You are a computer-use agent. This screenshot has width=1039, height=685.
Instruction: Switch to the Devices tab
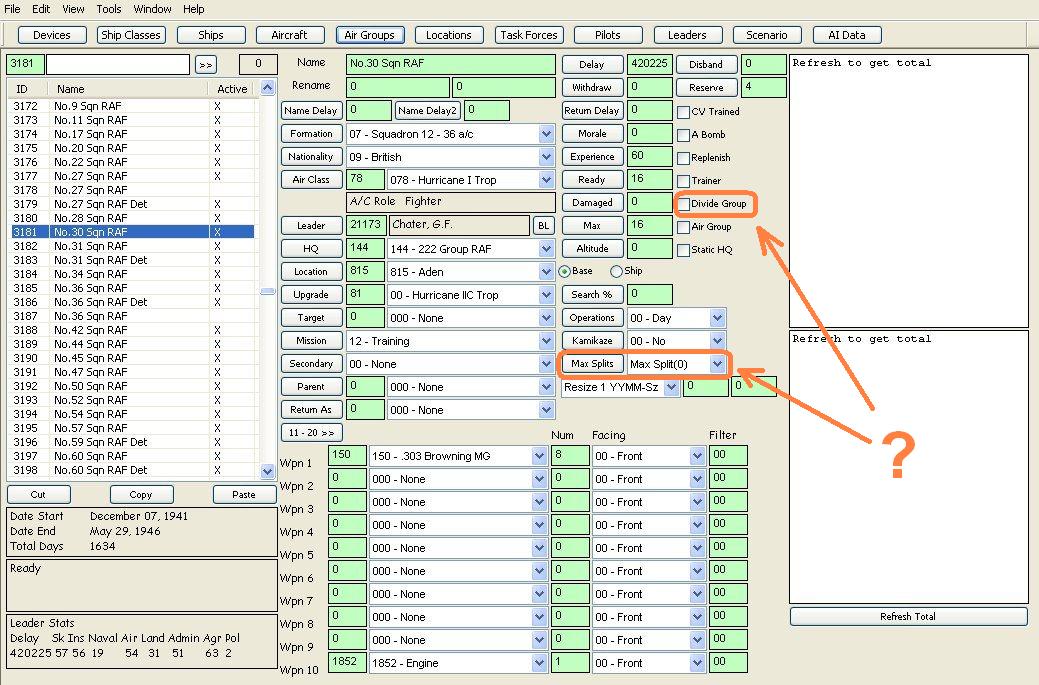point(52,35)
